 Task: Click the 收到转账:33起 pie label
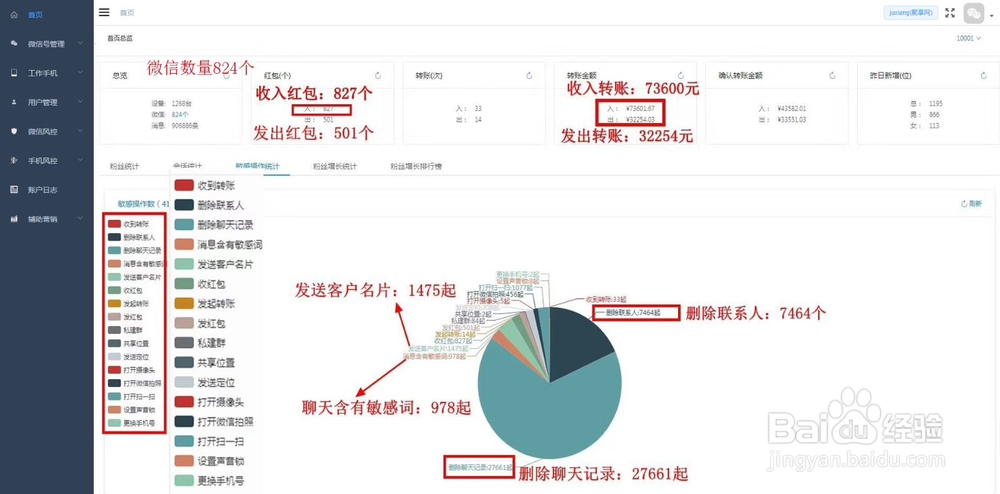[x=606, y=299]
